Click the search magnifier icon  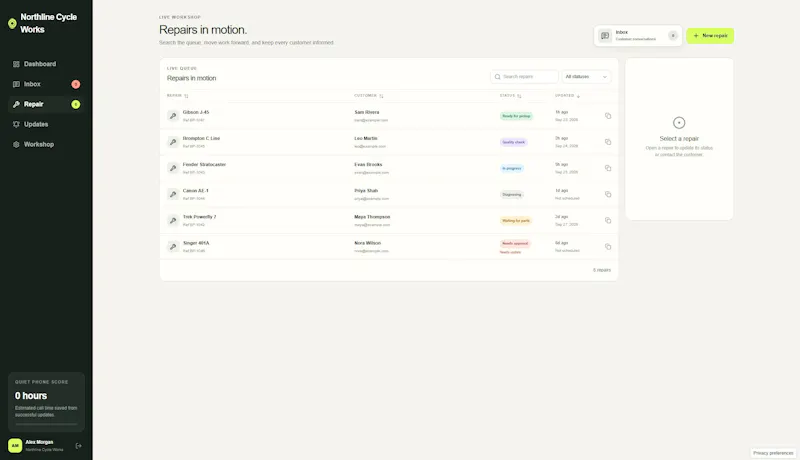(497, 77)
